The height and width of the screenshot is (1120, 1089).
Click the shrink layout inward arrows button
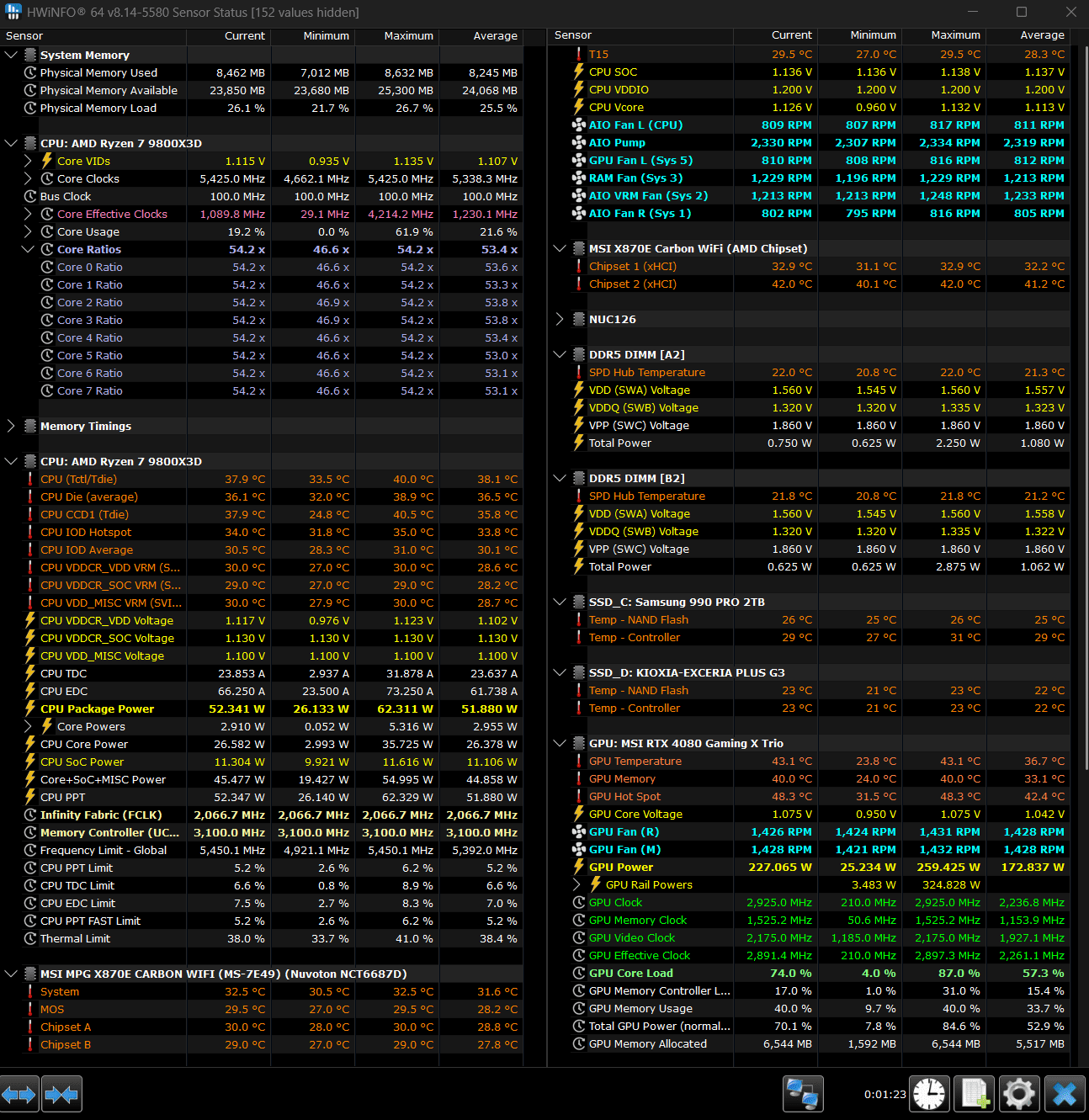[x=61, y=1095]
